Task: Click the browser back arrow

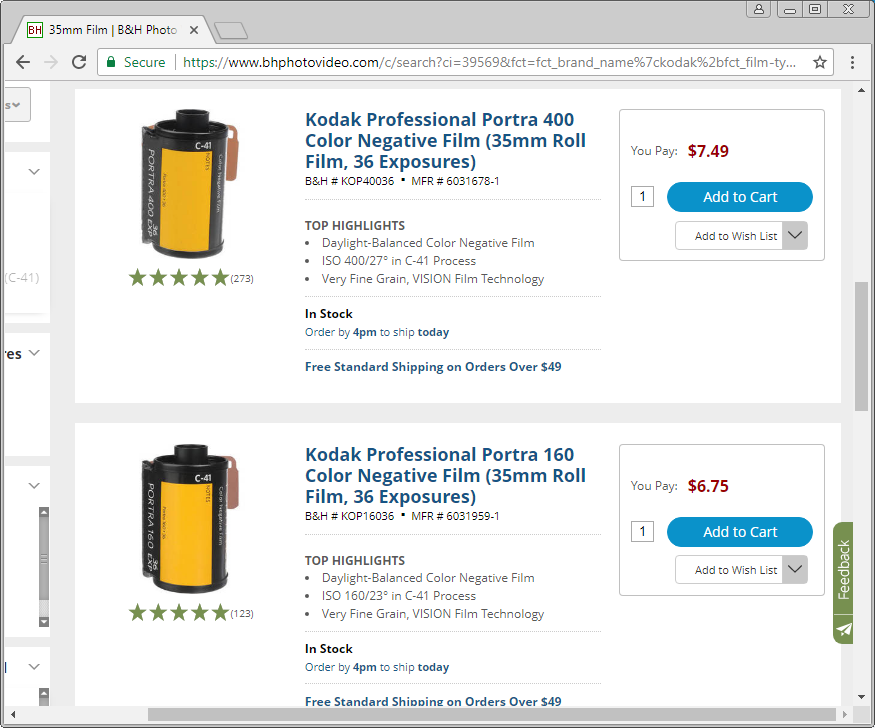Action: click(x=23, y=62)
